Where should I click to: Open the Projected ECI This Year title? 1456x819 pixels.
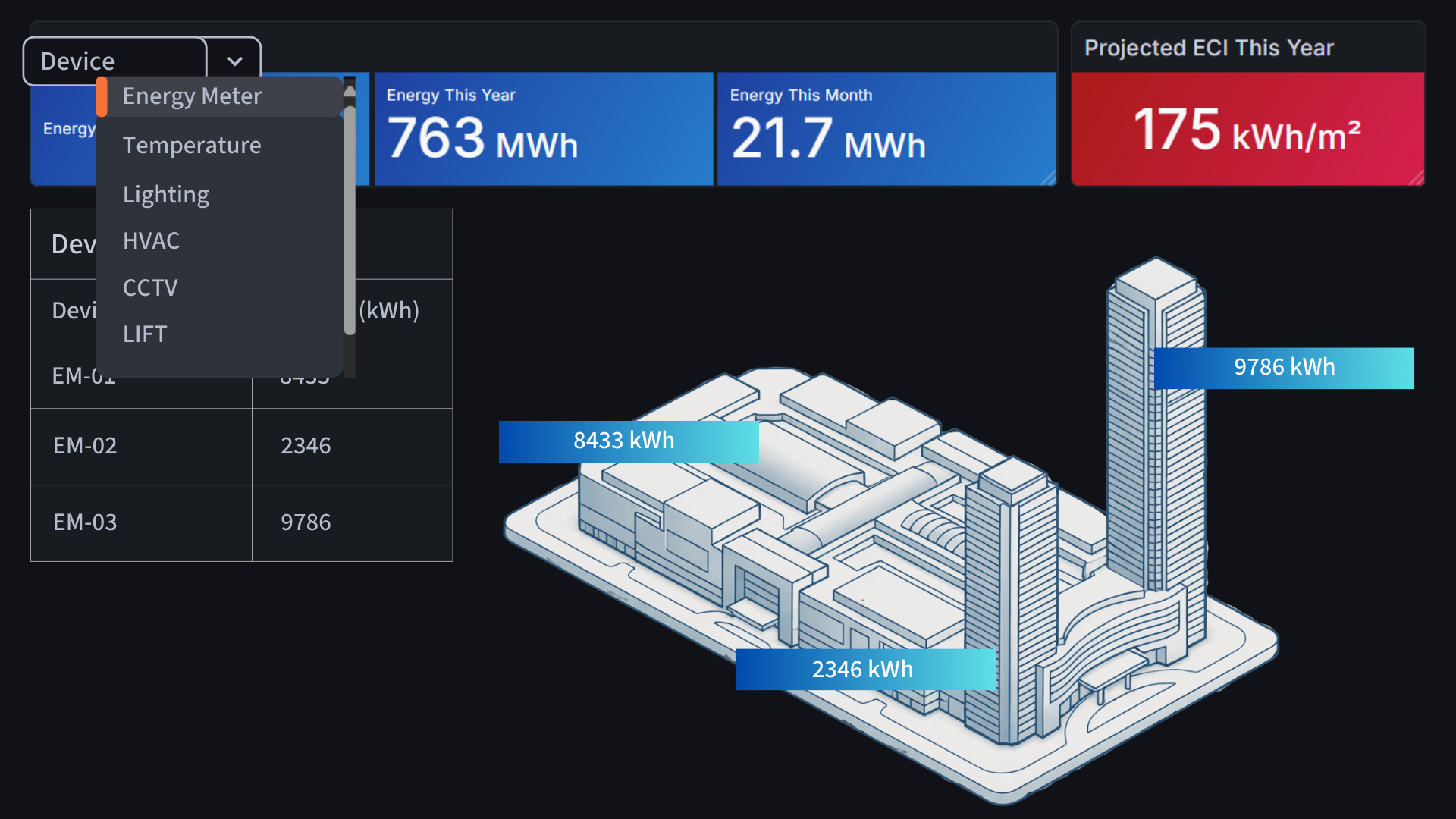pos(1209,48)
